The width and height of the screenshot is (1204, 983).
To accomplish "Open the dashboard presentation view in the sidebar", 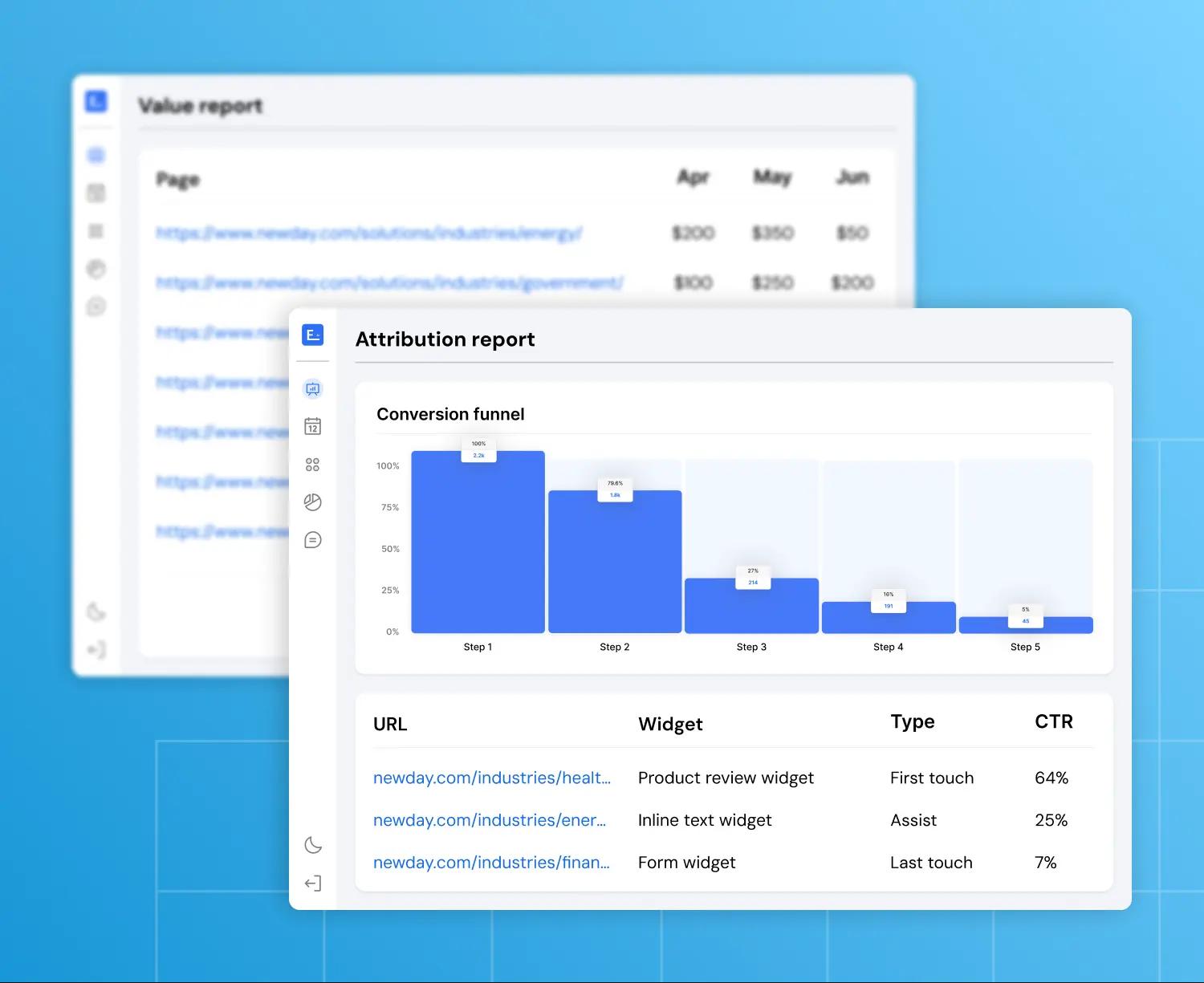I will (313, 388).
